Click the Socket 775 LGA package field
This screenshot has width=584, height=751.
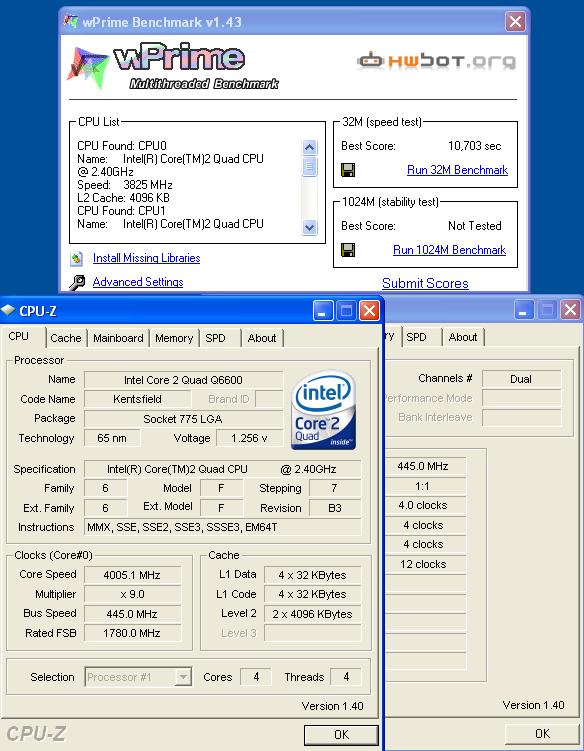coord(183,419)
